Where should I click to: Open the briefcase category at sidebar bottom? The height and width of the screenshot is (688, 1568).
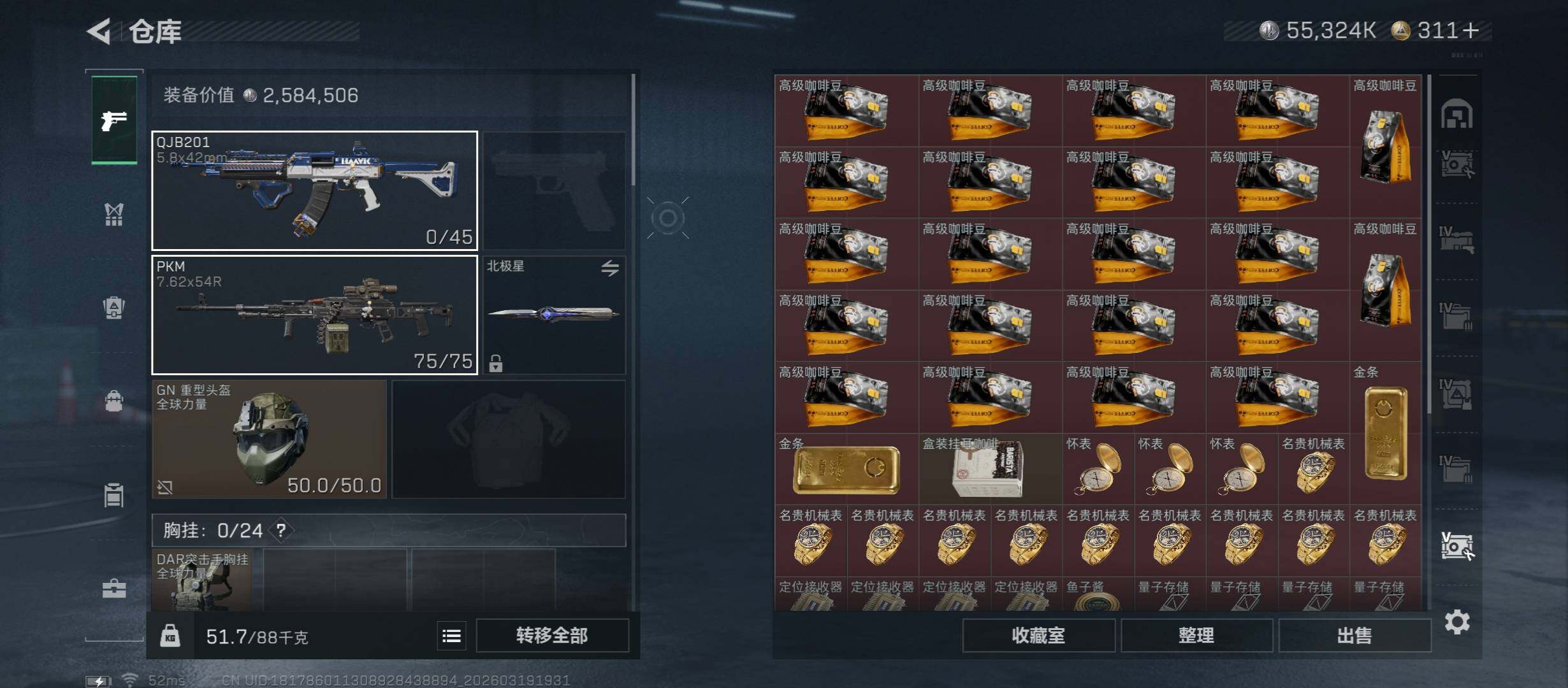coord(114,588)
